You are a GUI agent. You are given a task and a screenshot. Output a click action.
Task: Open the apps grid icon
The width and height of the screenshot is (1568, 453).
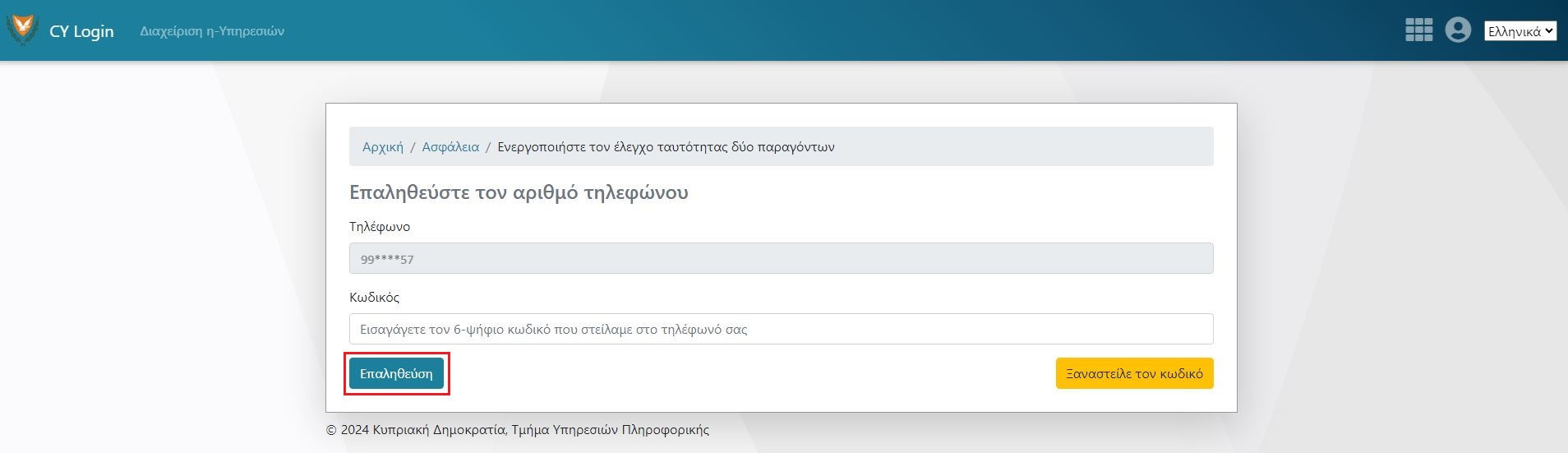(1418, 30)
